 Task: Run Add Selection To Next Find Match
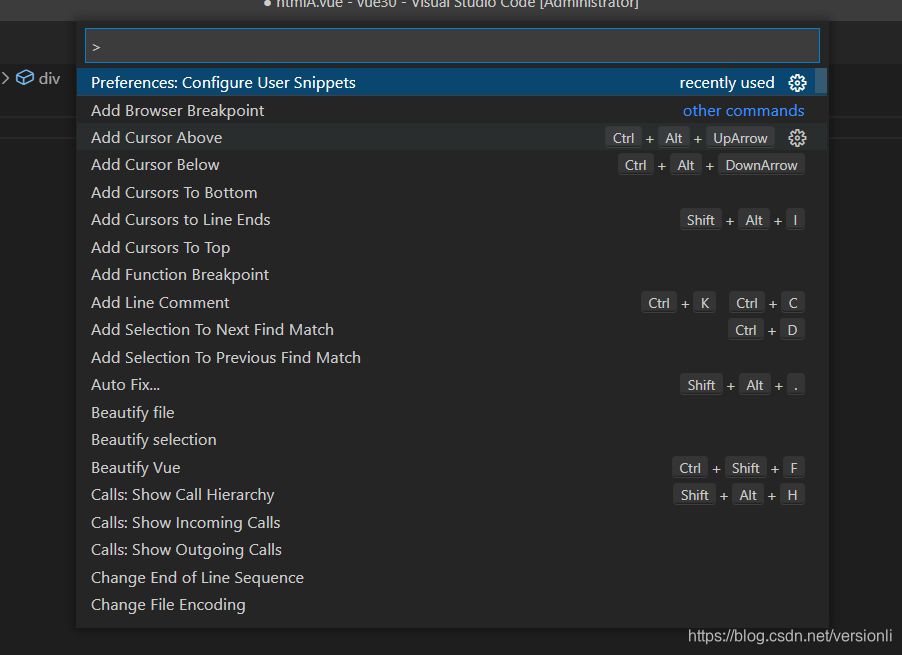[452, 330]
